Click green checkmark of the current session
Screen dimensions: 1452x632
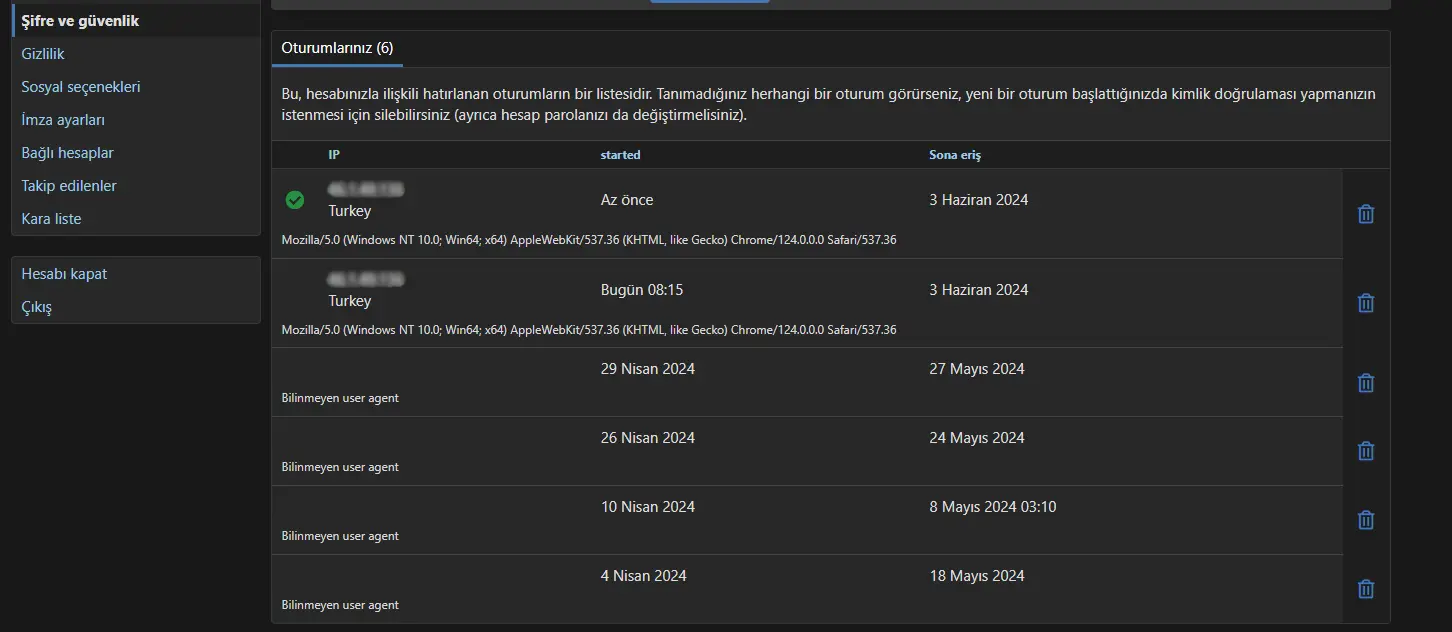pos(295,200)
